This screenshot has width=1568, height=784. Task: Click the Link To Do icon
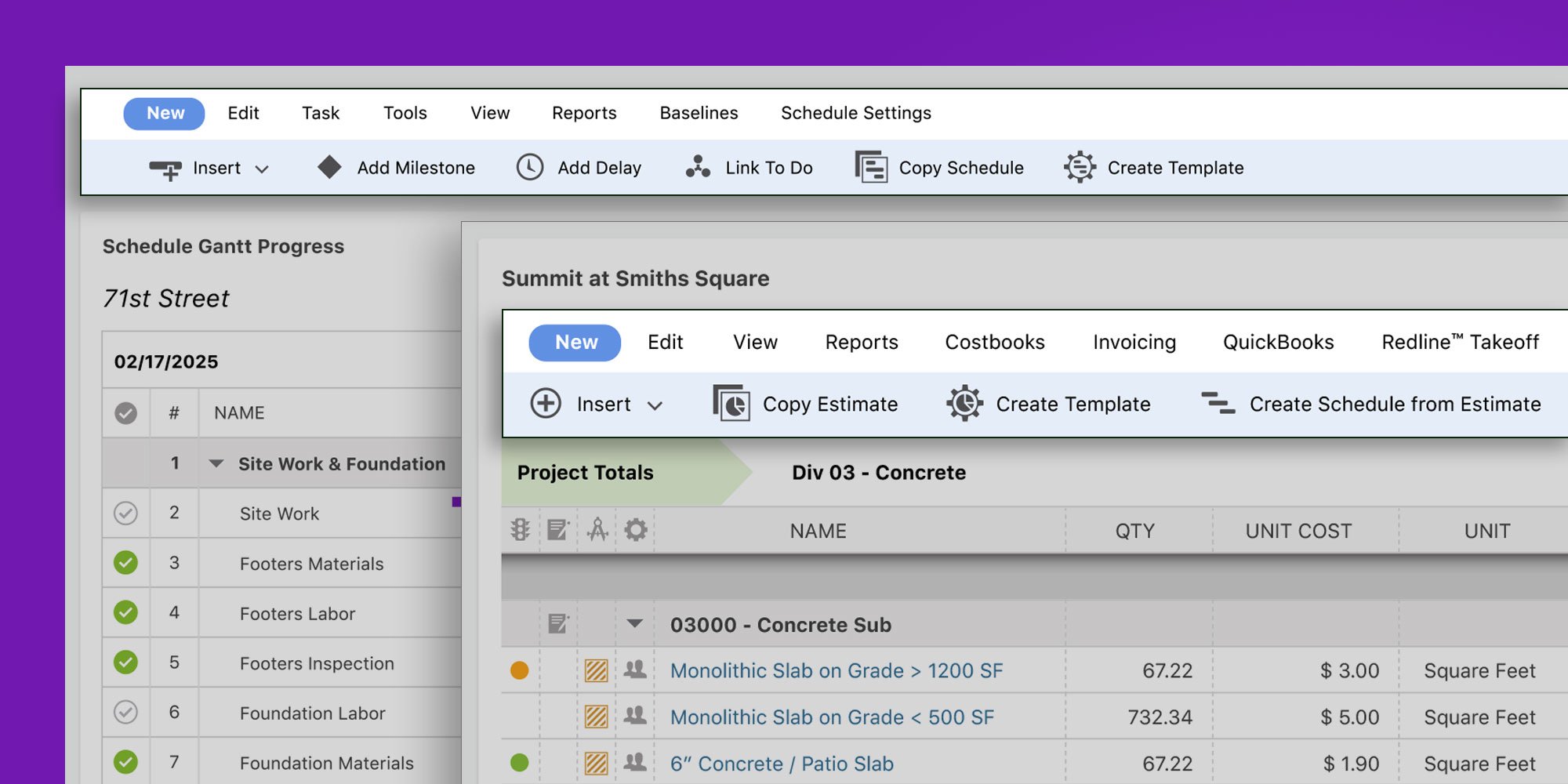696,167
